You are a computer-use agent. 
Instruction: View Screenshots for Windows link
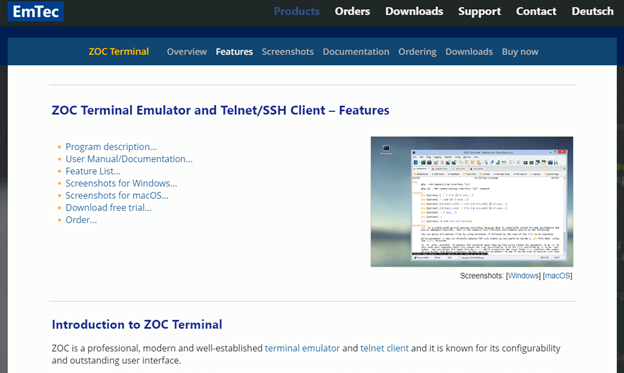pyautogui.click(x=121, y=184)
